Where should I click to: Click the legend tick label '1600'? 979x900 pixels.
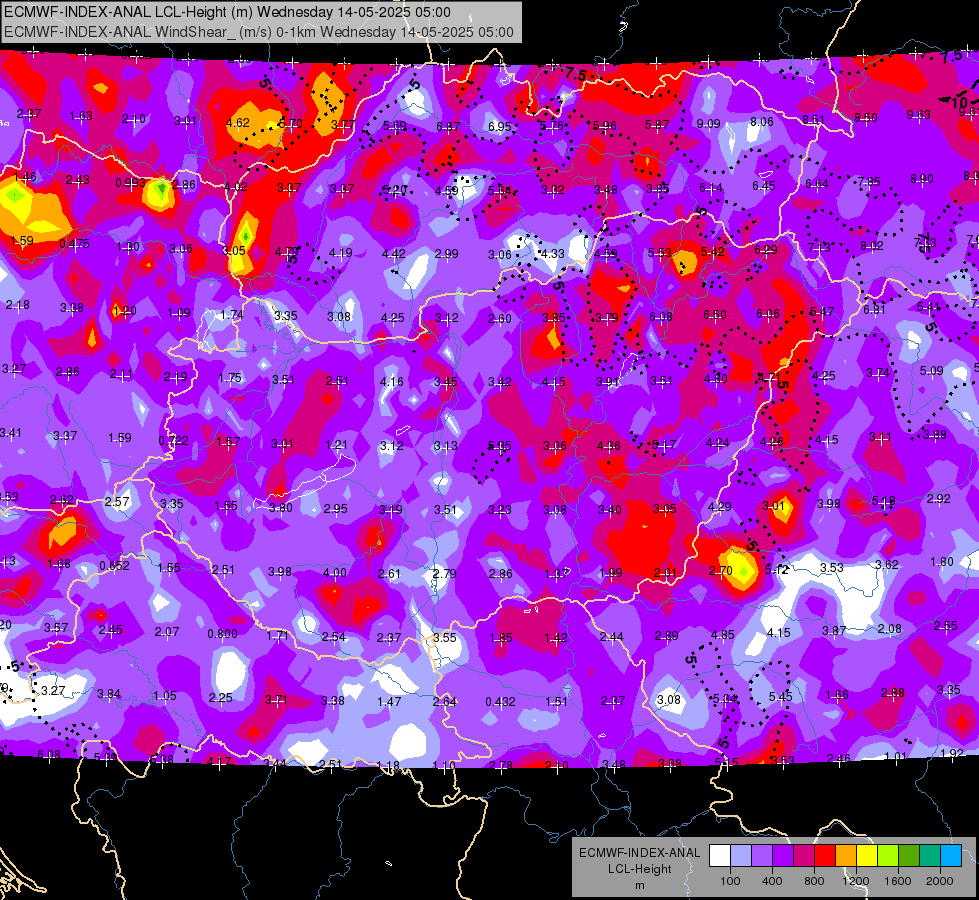pyautogui.click(x=898, y=881)
